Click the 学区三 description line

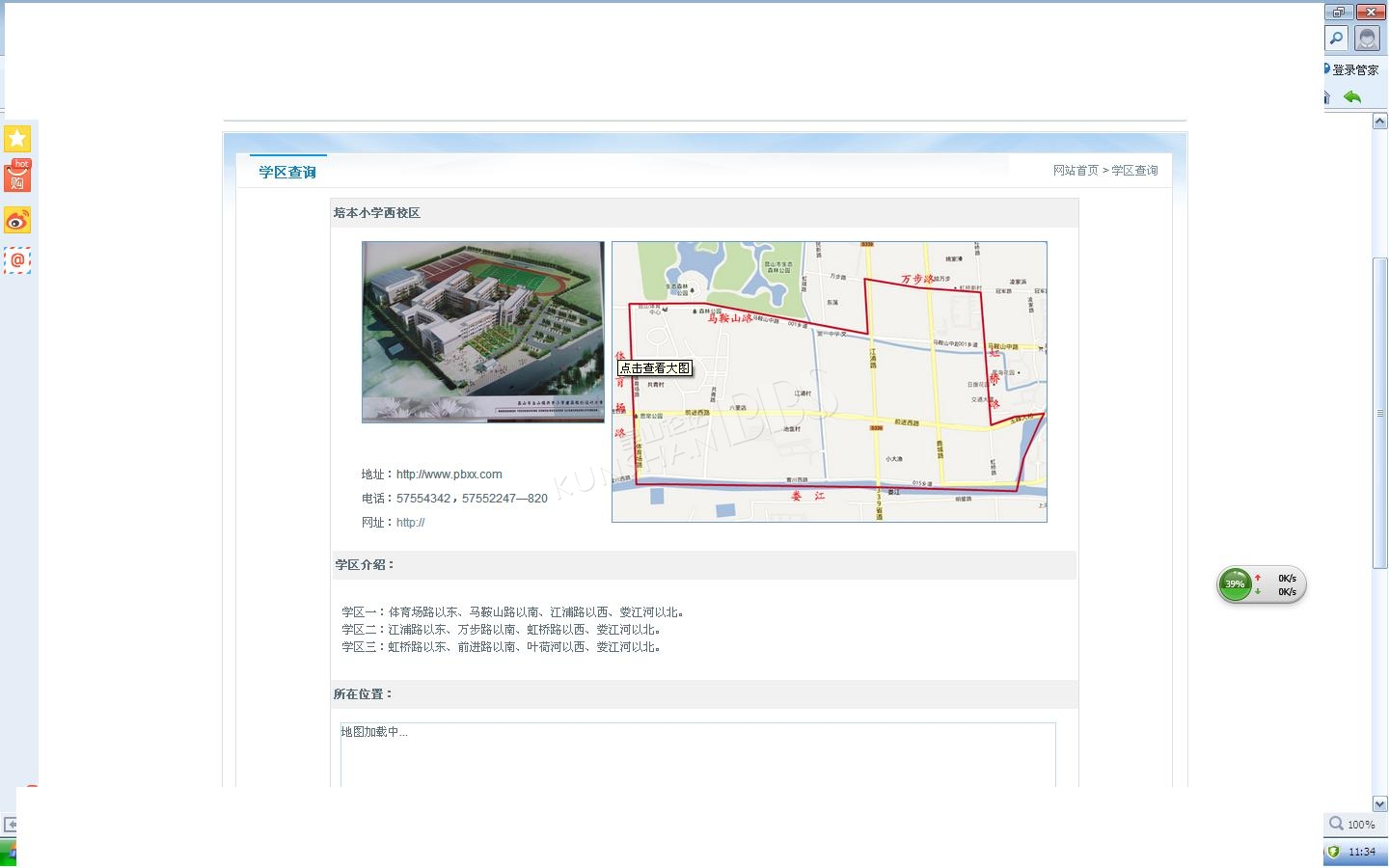pyautogui.click(x=504, y=647)
